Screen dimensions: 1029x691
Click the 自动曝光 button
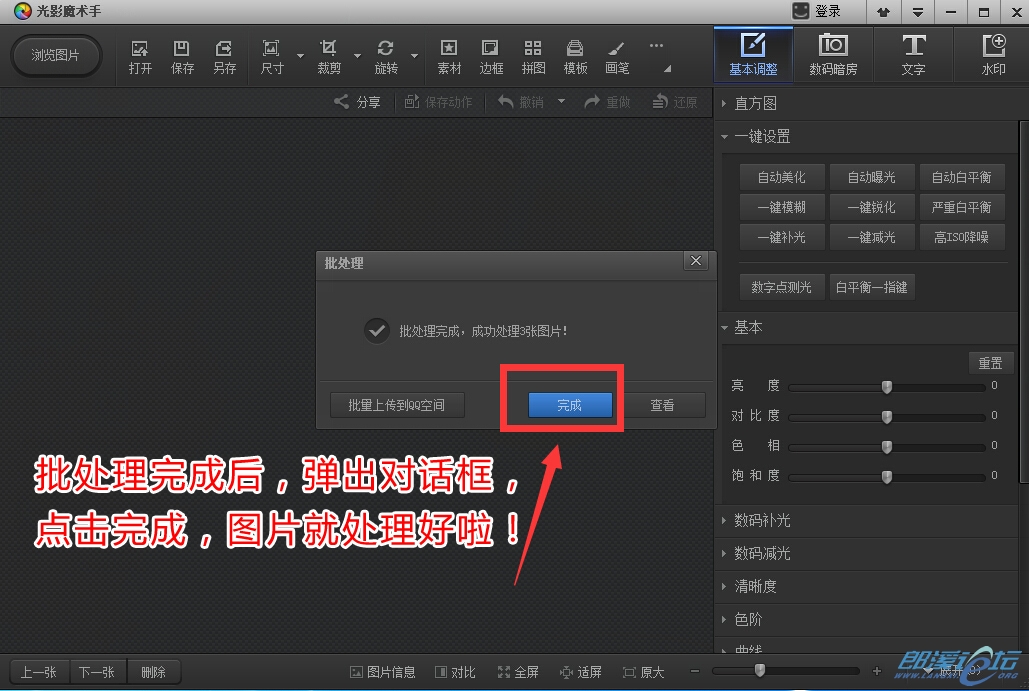pos(872,177)
